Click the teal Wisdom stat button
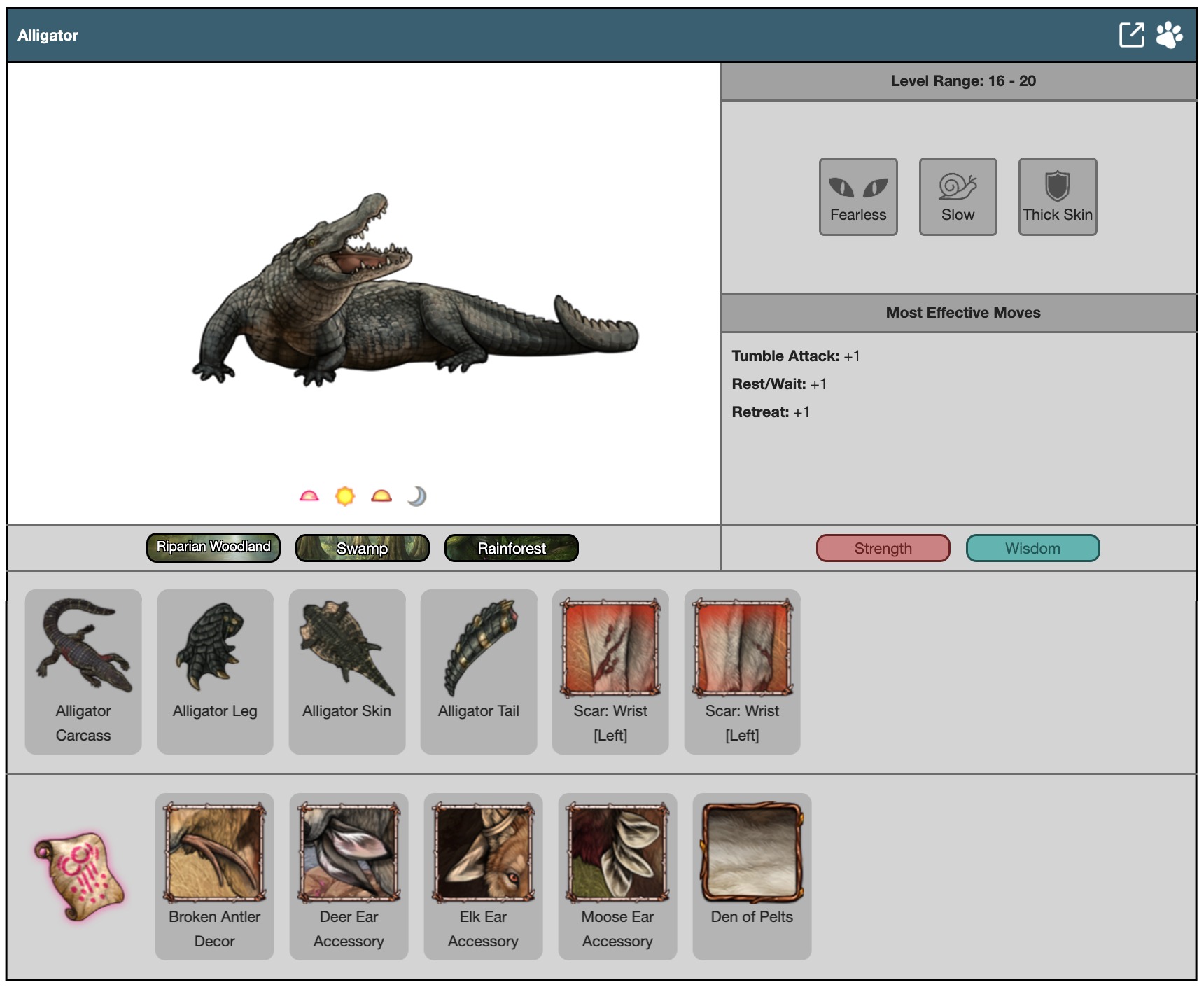Image resolution: width=1204 pixels, height=987 pixels. (1032, 548)
